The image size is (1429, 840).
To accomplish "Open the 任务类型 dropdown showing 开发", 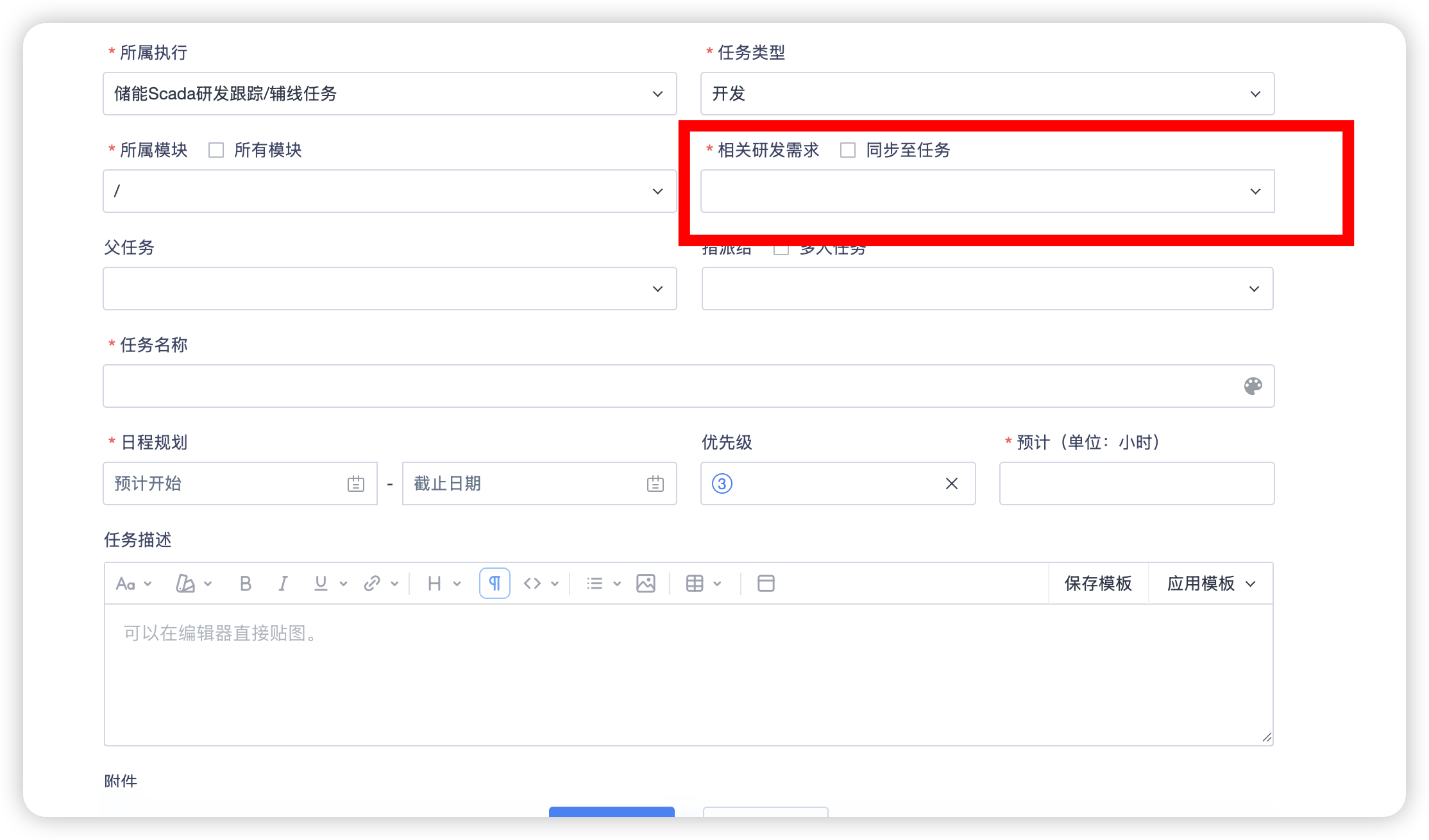I will pyautogui.click(x=987, y=94).
